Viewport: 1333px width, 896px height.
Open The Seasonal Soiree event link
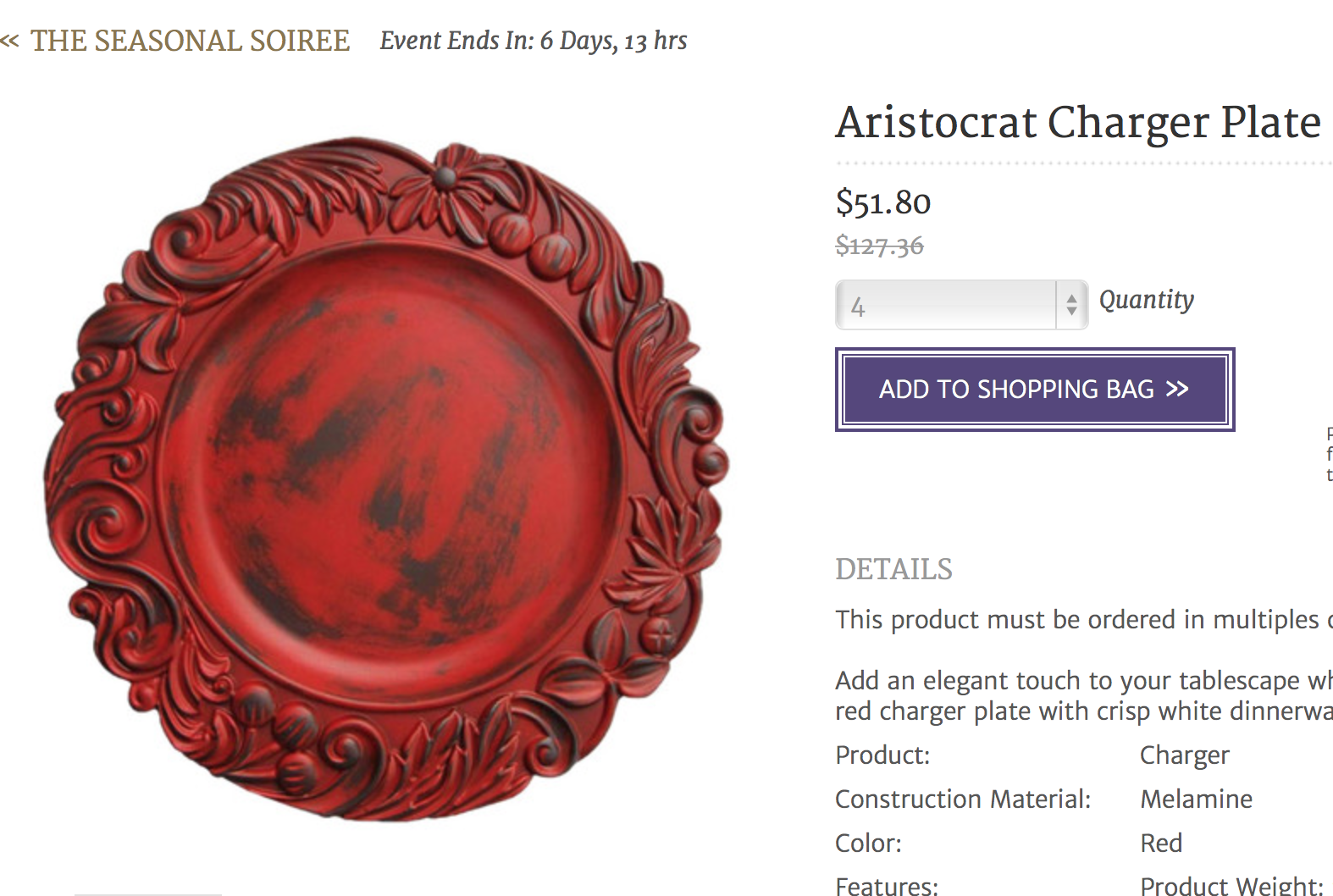point(190,41)
